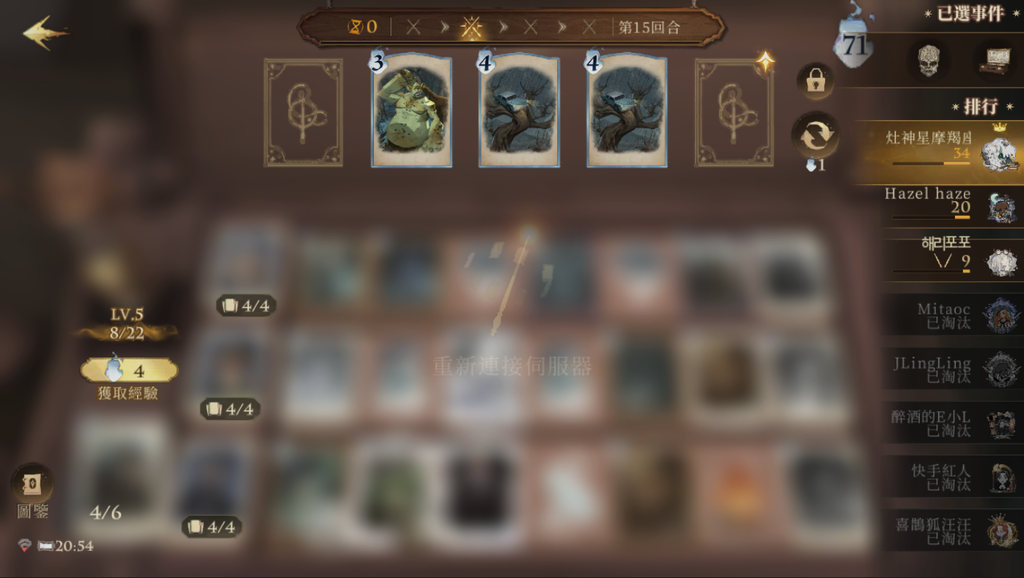Select the troll card costing 3
This screenshot has height=578, width=1024.
click(x=411, y=111)
